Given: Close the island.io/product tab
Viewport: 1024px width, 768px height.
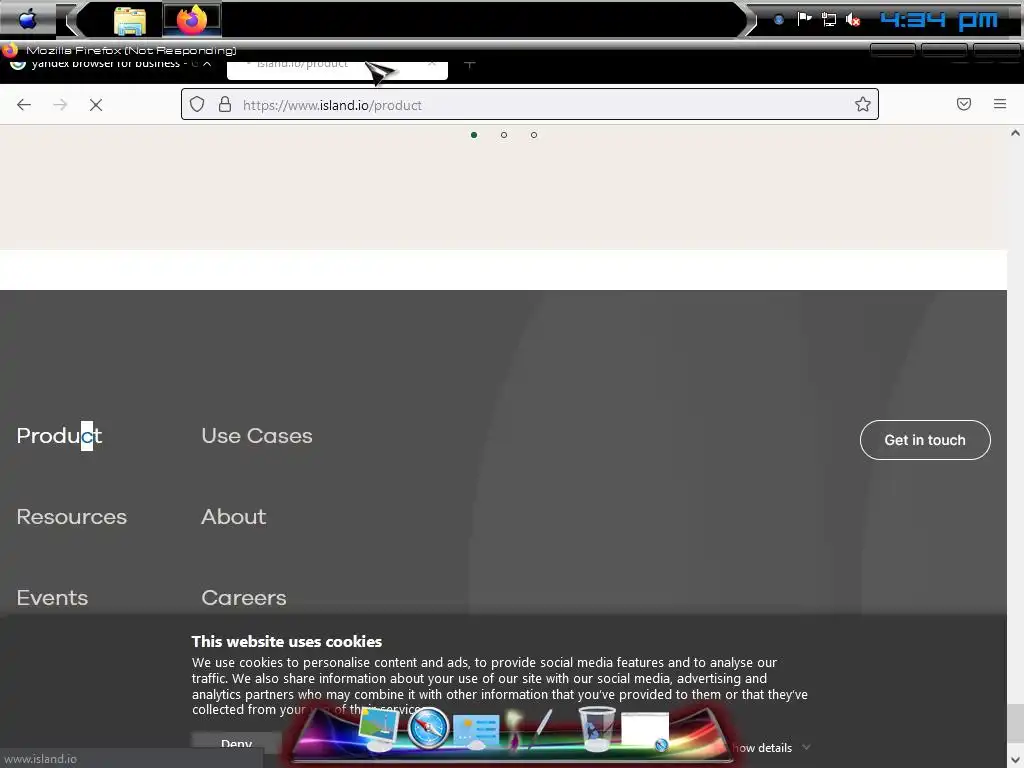Looking at the screenshot, I should (432, 64).
